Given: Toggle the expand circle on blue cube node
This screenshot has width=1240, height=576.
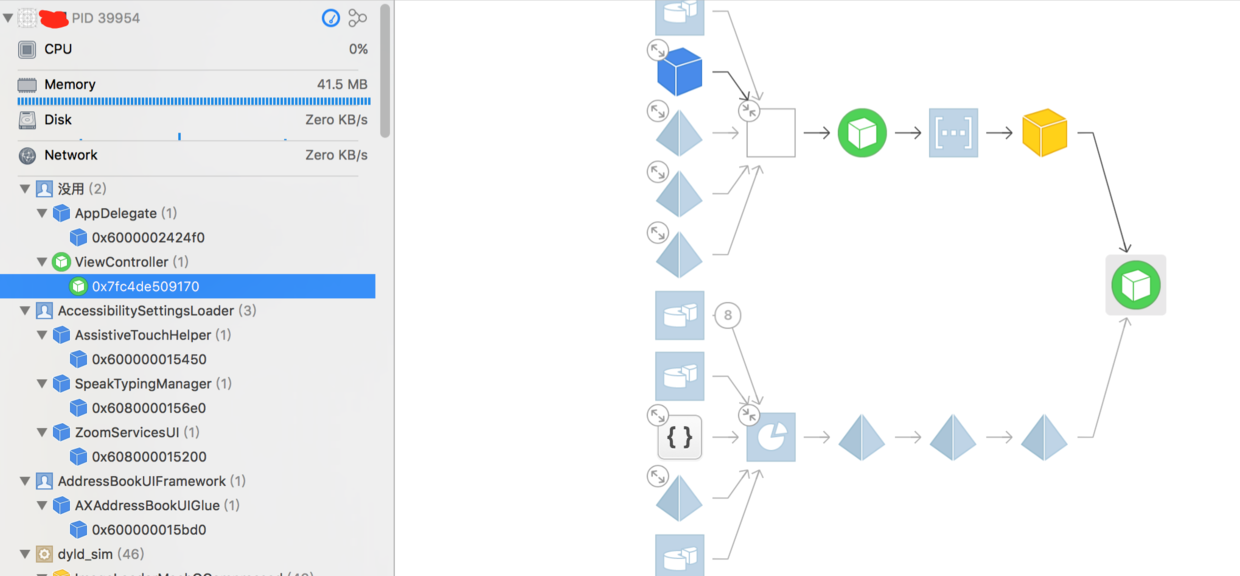Looking at the screenshot, I should [x=657, y=49].
